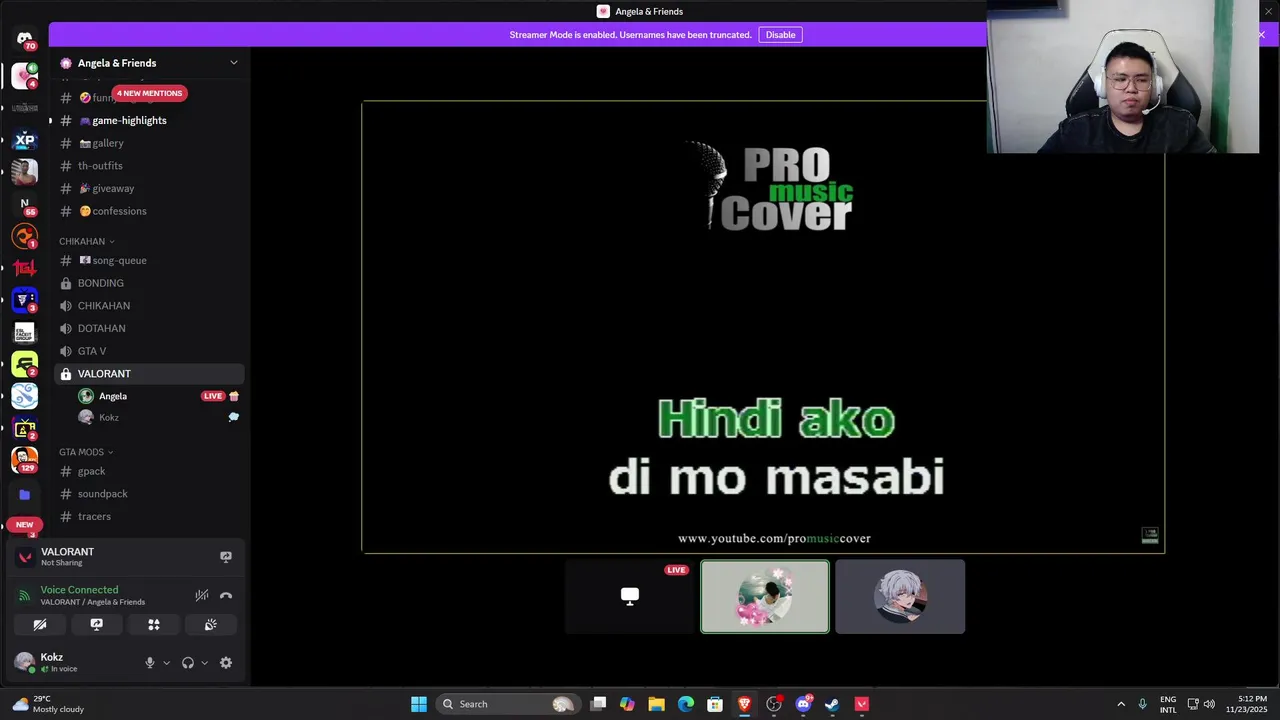Viewport: 1280px width, 720px height.
Task: Select the VALORANT voice channel
Action: coord(150,374)
